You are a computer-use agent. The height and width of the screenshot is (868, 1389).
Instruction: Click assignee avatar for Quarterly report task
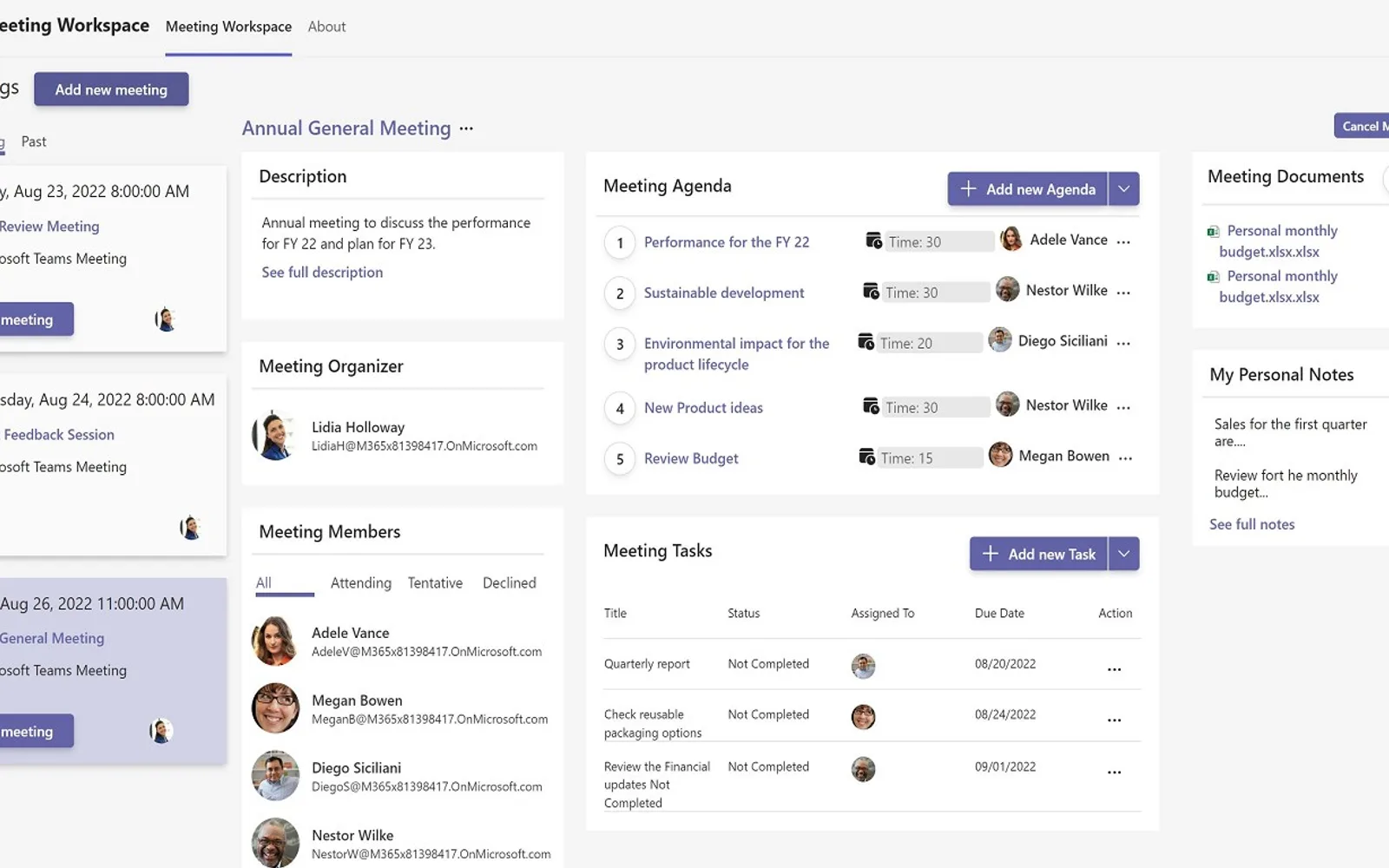(x=863, y=666)
